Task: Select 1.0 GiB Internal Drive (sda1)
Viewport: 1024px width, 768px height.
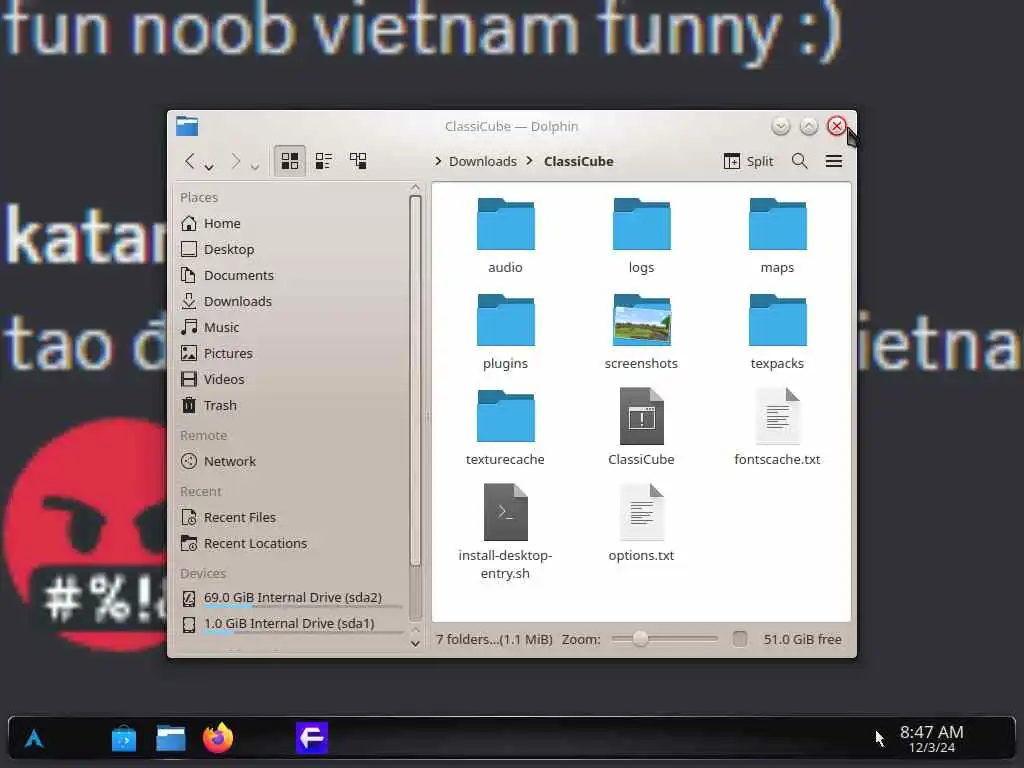Action: tap(293, 624)
